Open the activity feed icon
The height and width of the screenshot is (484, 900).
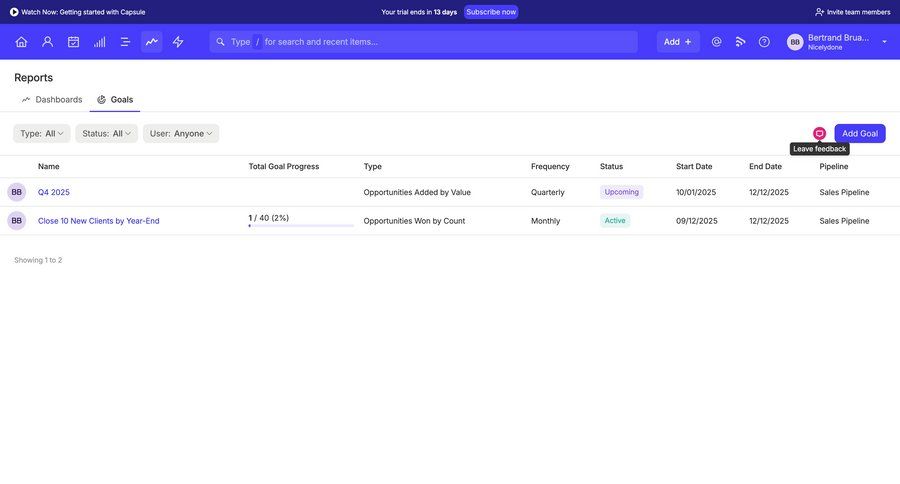[740, 42]
